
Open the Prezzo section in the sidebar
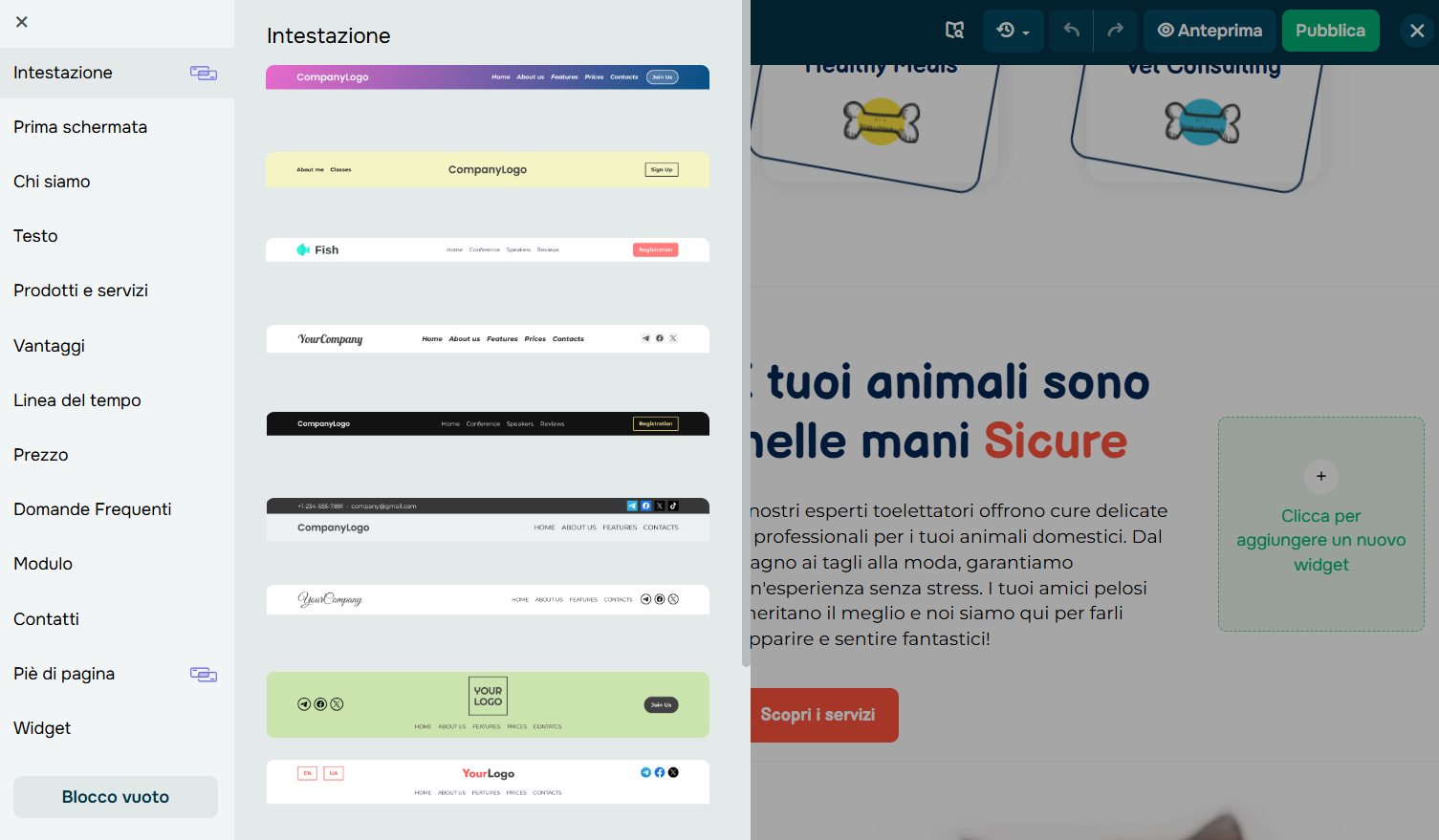click(41, 455)
